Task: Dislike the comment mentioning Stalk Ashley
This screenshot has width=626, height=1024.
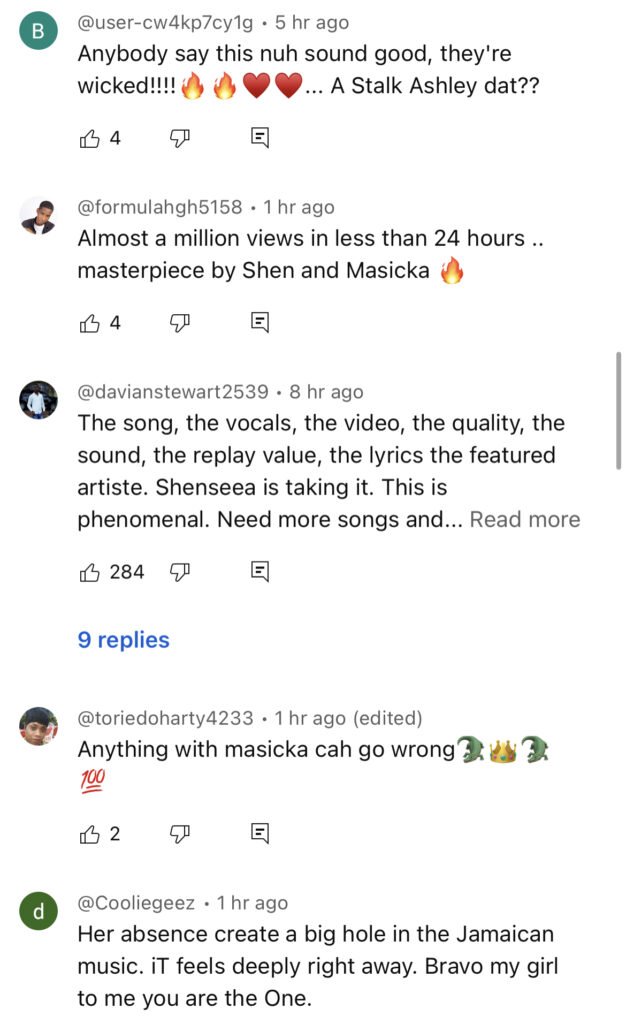Action: click(x=180, y=138)
